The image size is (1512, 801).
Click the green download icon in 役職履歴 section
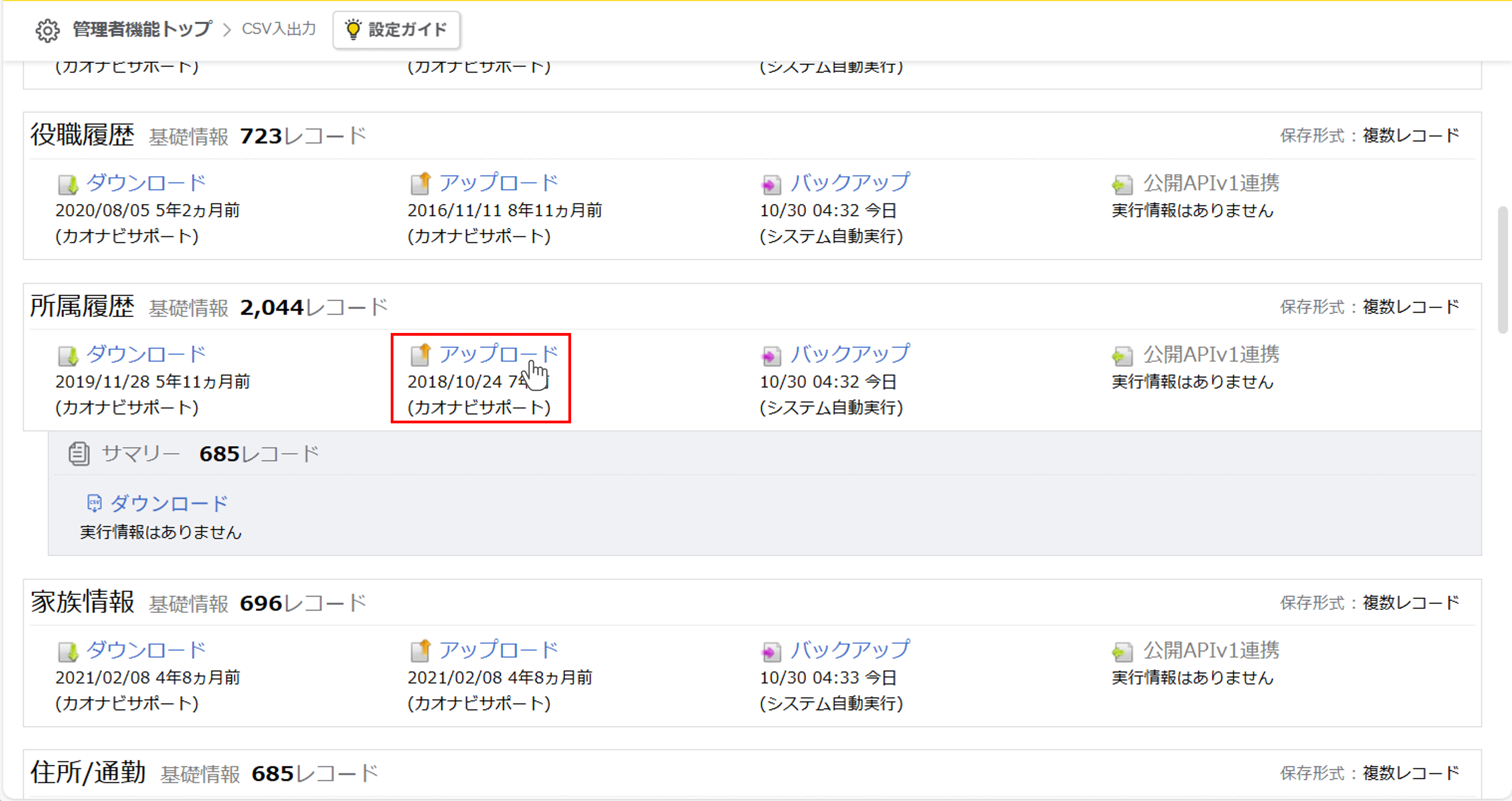67,183
